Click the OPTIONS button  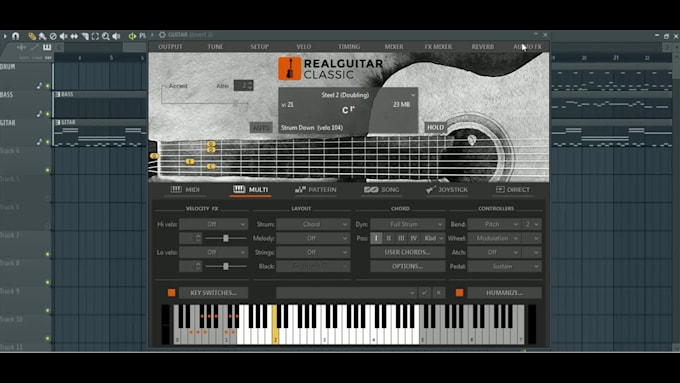(x=407, y=266)
